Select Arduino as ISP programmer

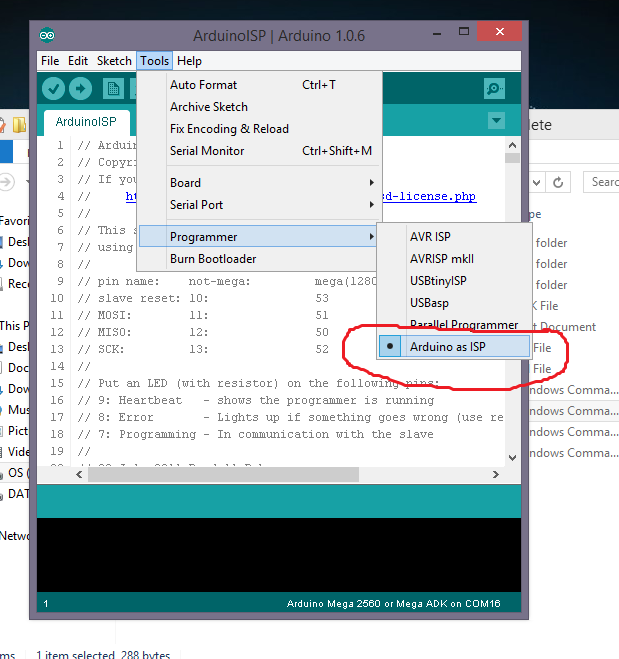454,347
